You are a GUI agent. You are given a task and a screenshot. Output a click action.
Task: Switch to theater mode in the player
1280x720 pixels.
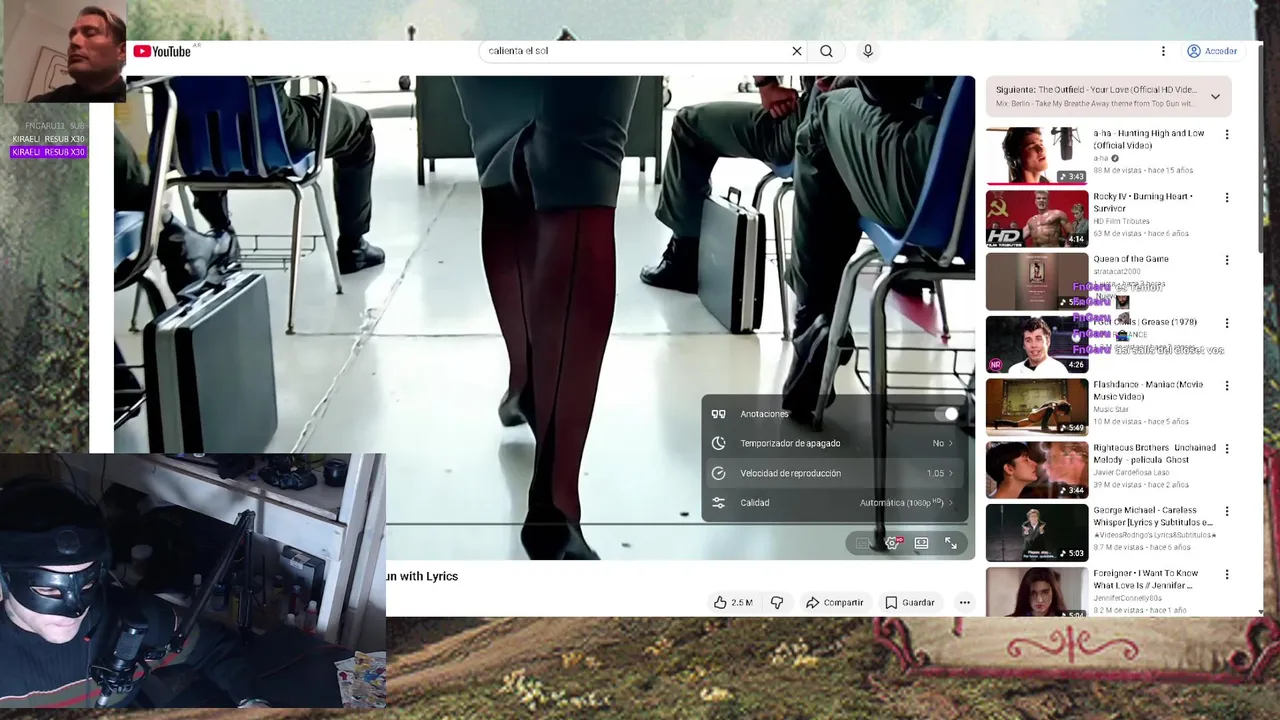[921, 543]
